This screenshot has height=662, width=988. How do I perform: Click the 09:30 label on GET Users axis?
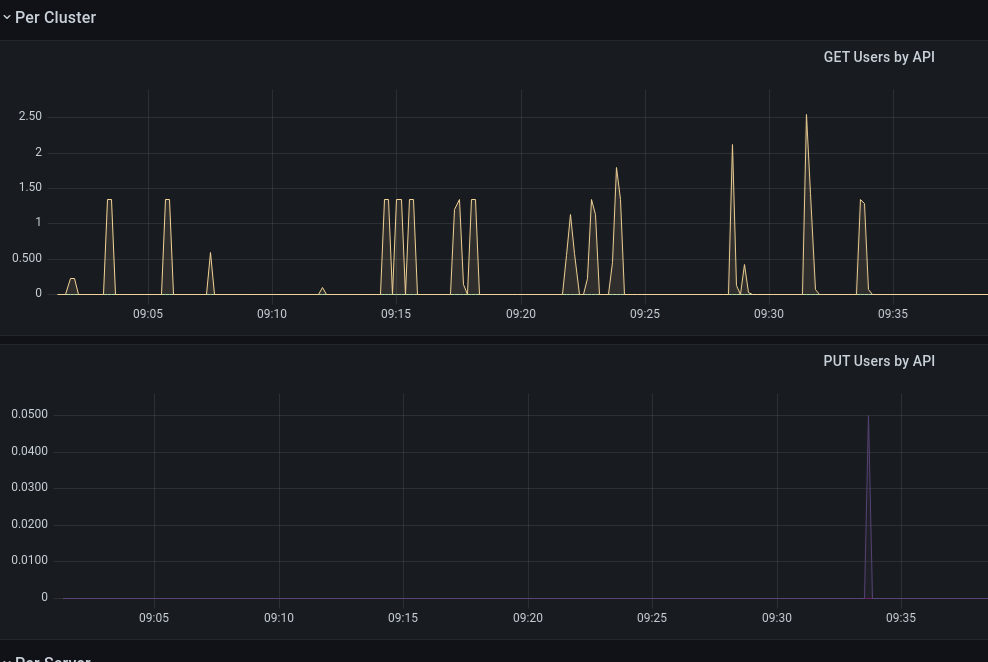pyautogui.click(x=769, y=314)
